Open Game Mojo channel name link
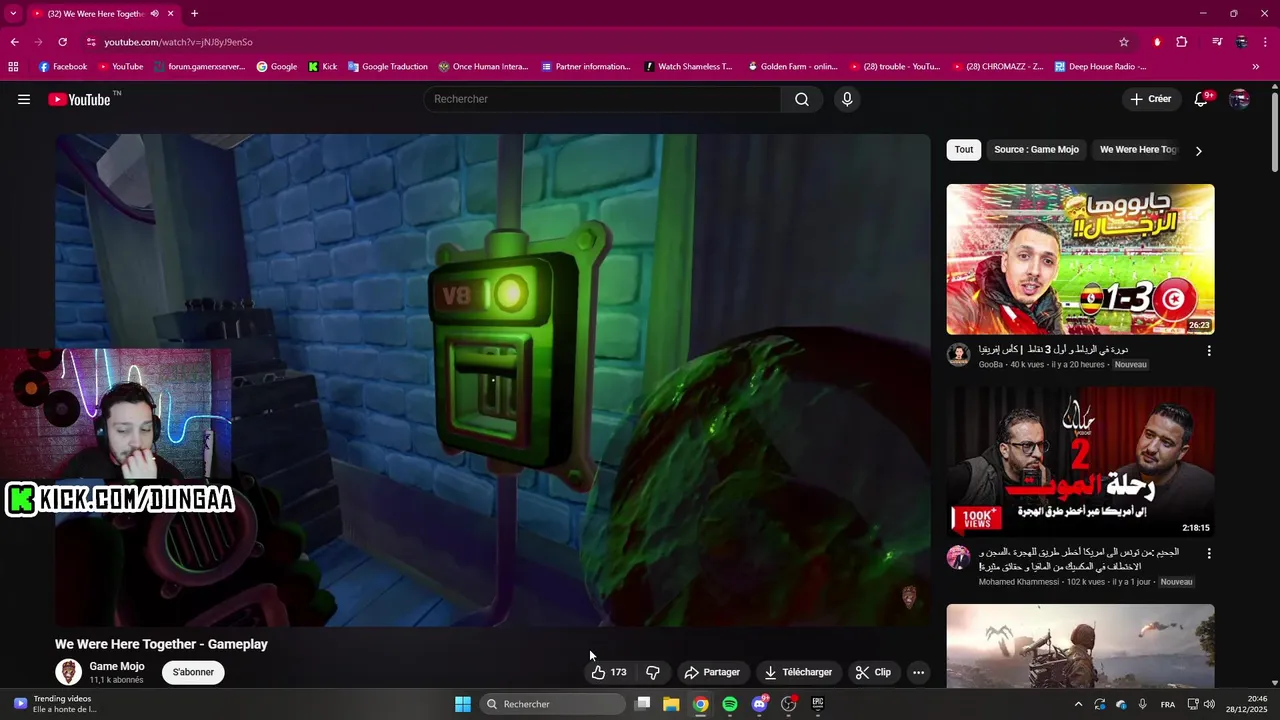 (x=117, y=666)
